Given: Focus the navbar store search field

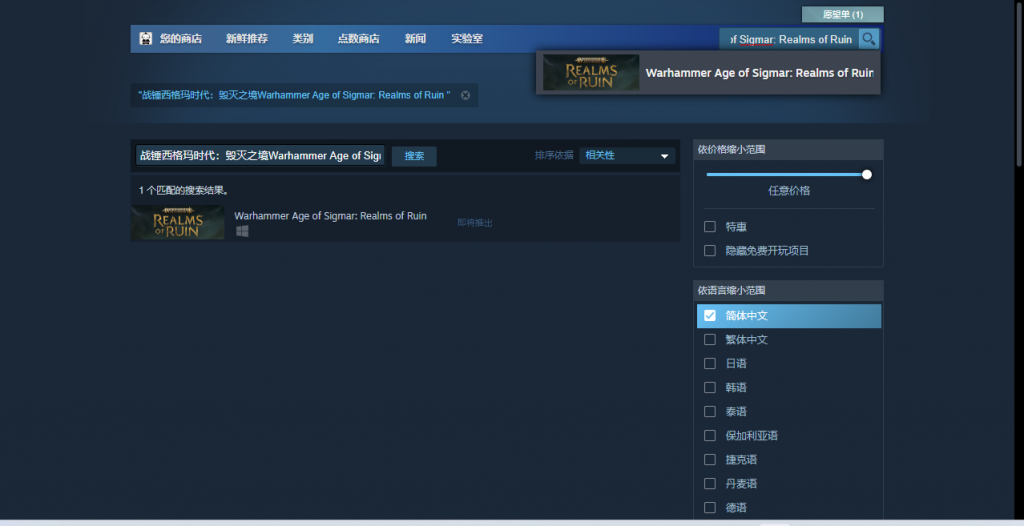Looking at the screenshot, I should click(x=789, y=39).
